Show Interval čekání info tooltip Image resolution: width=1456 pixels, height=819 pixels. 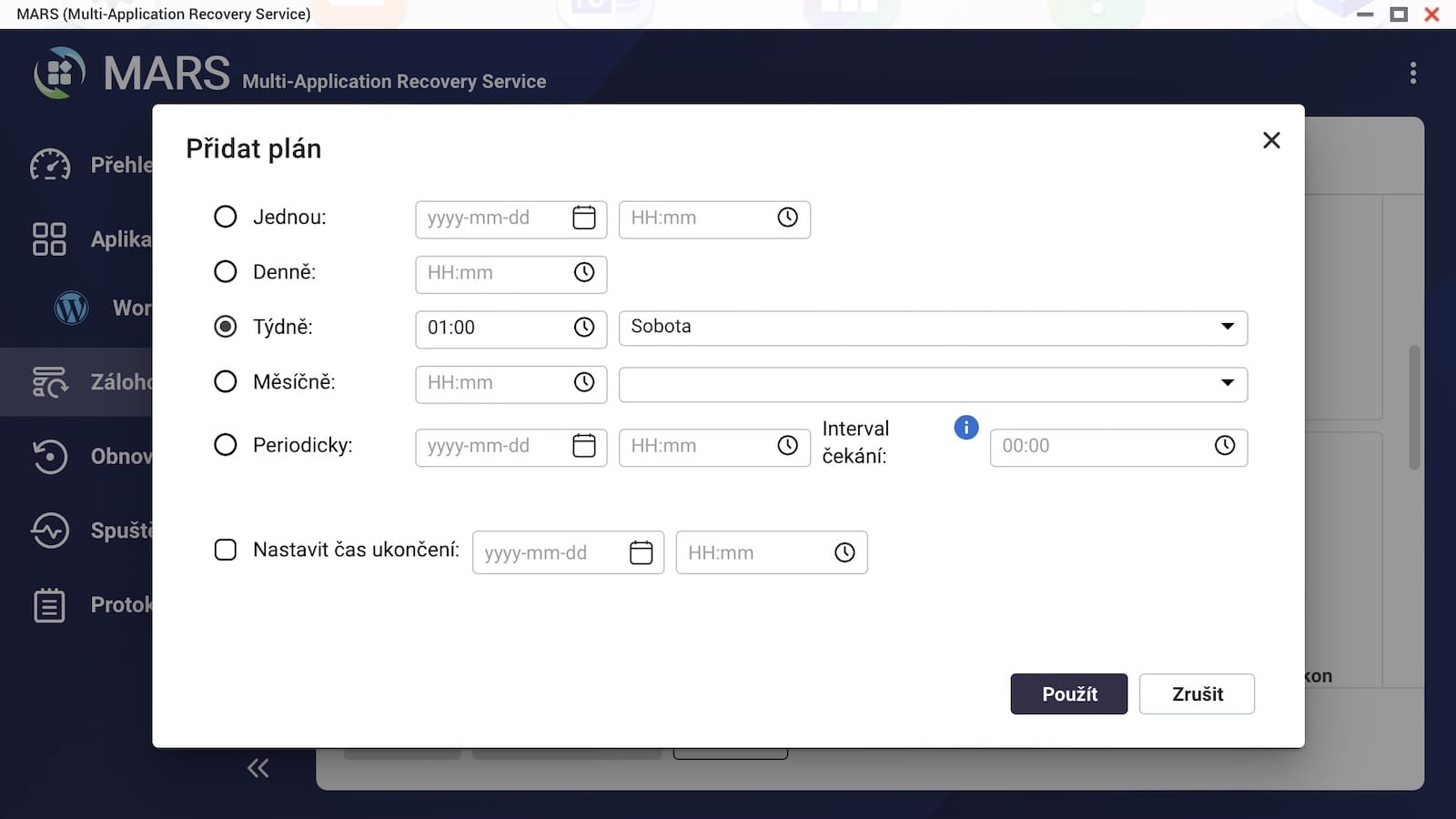click(966, 428)
